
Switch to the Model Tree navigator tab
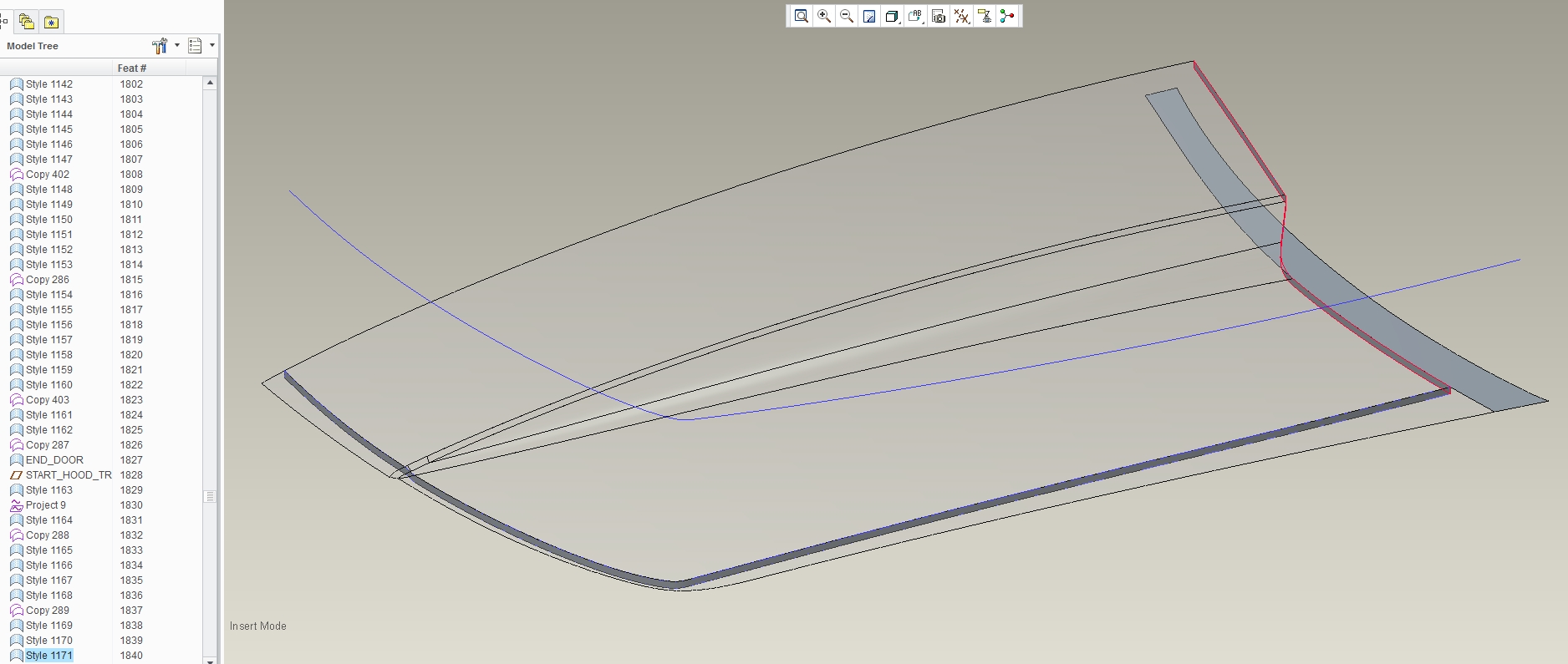point(4,22)
